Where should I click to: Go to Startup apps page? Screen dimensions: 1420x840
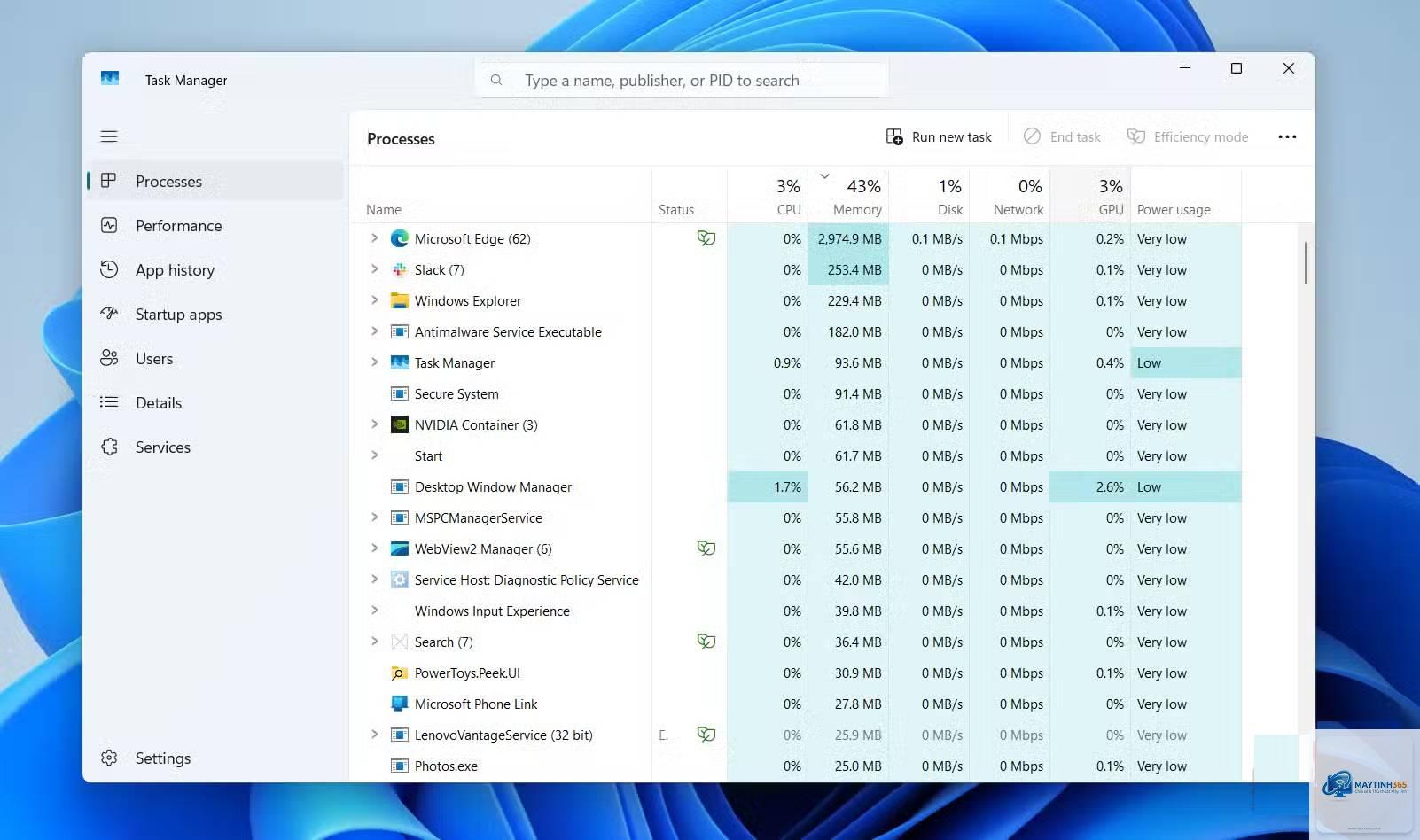(x=215, y=314)
